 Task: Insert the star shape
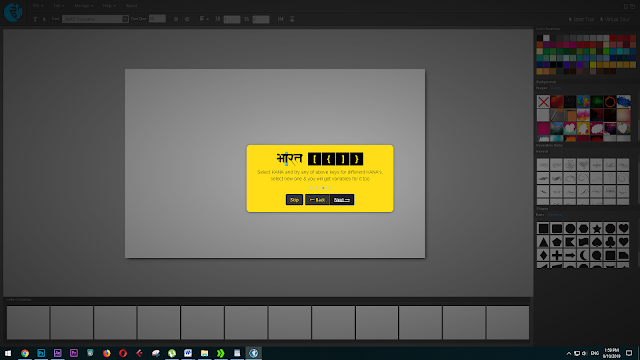597,229
